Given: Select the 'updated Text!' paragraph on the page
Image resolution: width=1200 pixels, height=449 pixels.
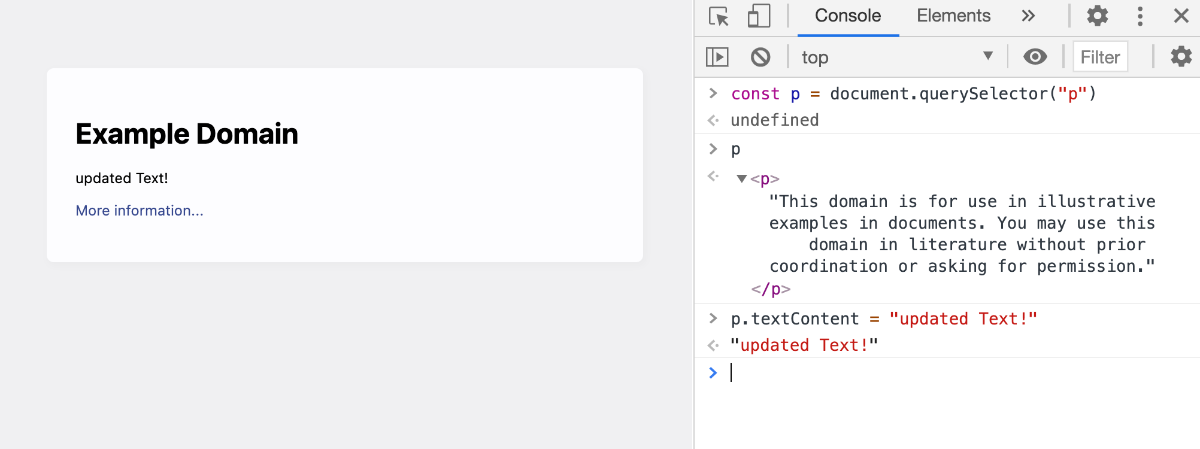Looking at the screenshot, I should [x=122, y=178].
